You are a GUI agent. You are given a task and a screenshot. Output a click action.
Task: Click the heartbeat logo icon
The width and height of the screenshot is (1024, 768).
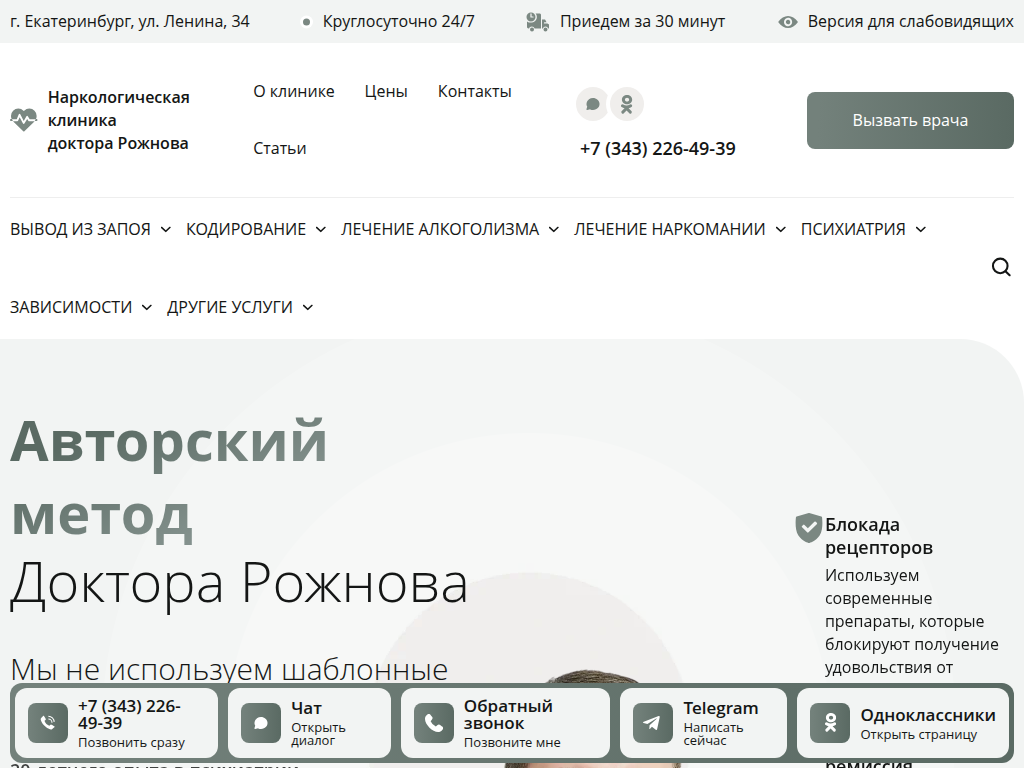[x=24, y=120]
